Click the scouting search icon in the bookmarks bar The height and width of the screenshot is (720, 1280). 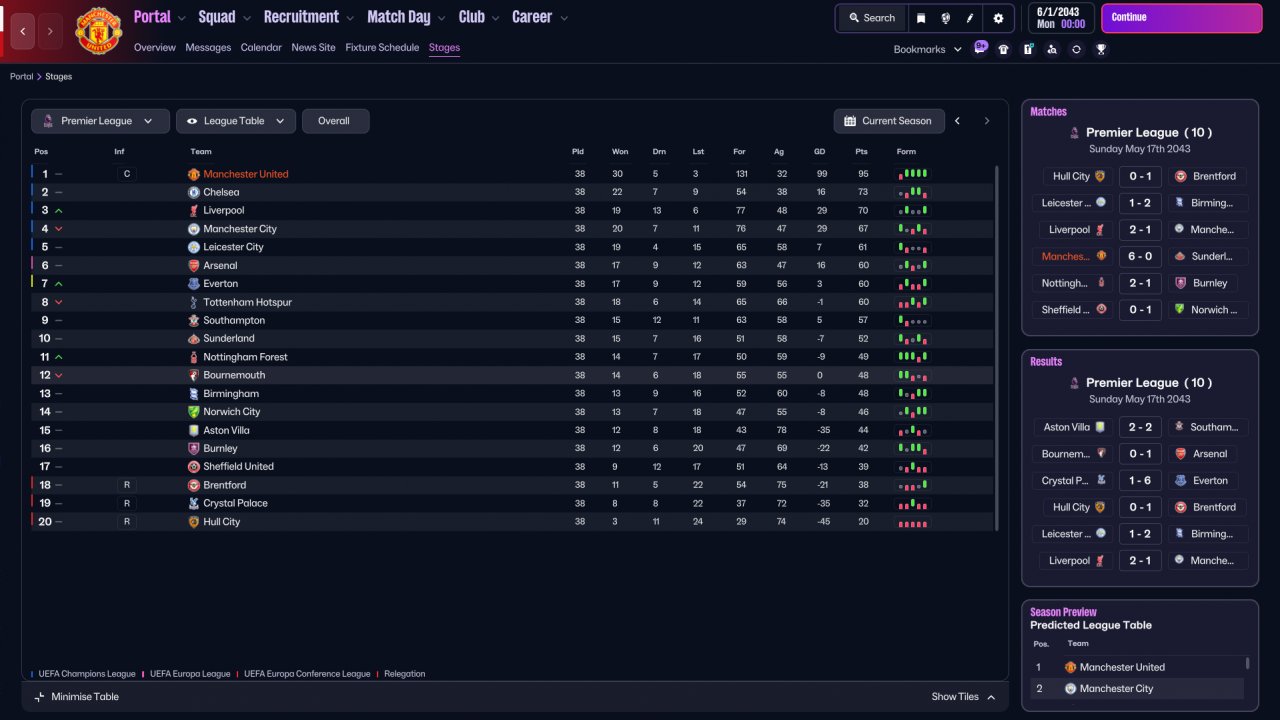click(1052, 49)
